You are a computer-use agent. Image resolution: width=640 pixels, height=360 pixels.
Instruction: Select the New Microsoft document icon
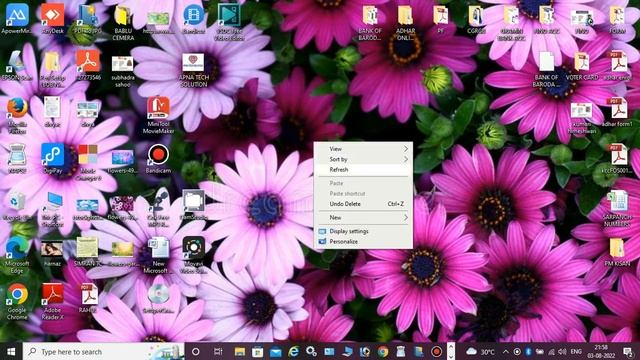158,255
